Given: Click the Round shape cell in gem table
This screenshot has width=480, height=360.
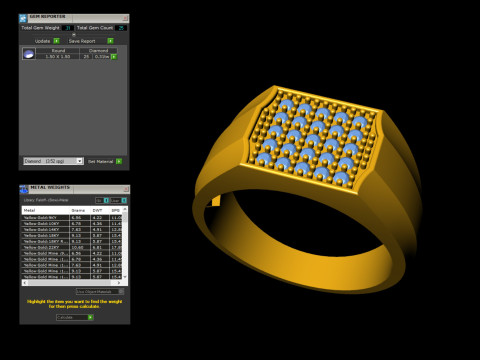Looking at the screenshot, I should (x=58, y=51).
